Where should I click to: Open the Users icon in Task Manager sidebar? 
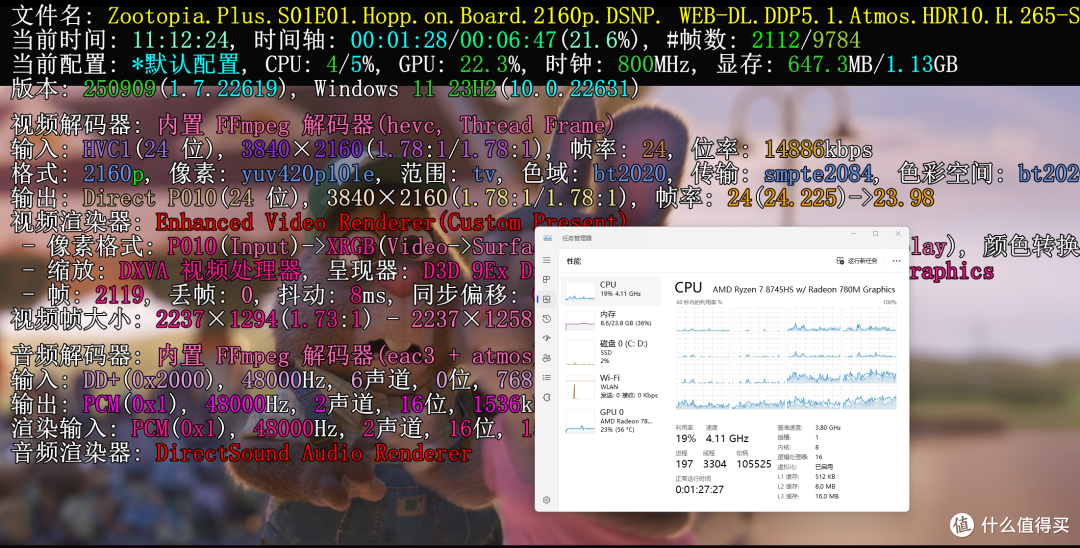547,358
